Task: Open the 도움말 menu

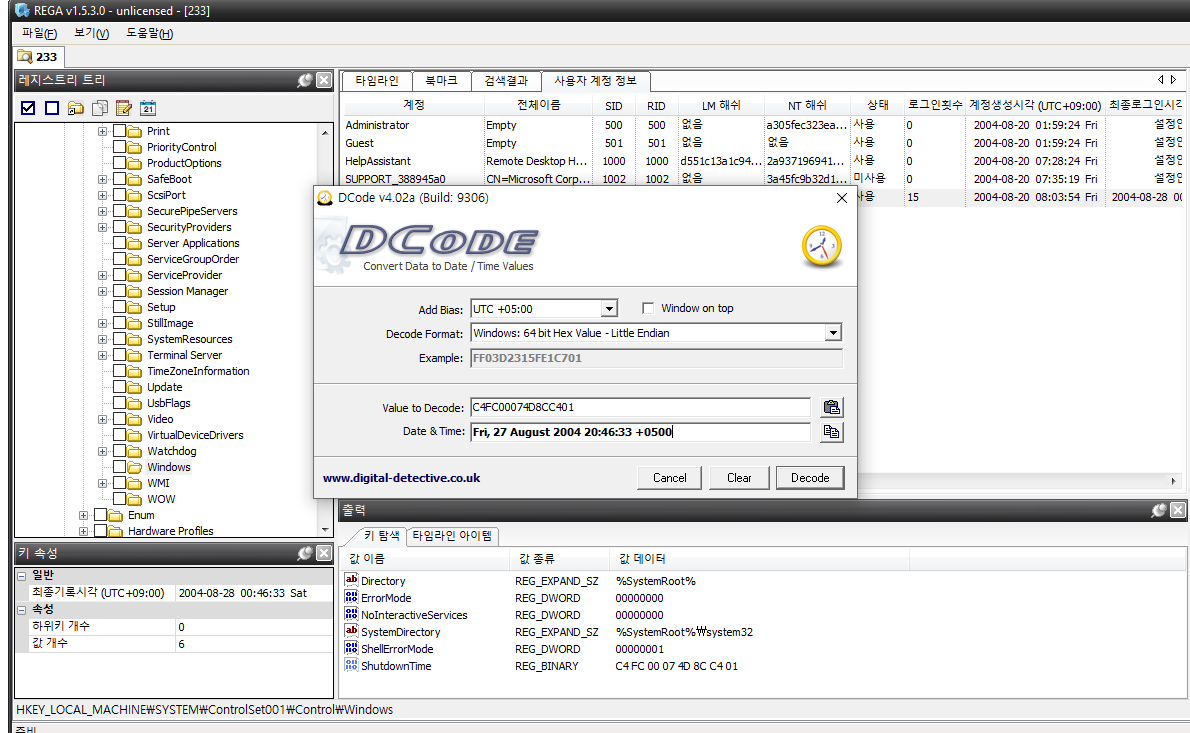Action: (149, 33)
